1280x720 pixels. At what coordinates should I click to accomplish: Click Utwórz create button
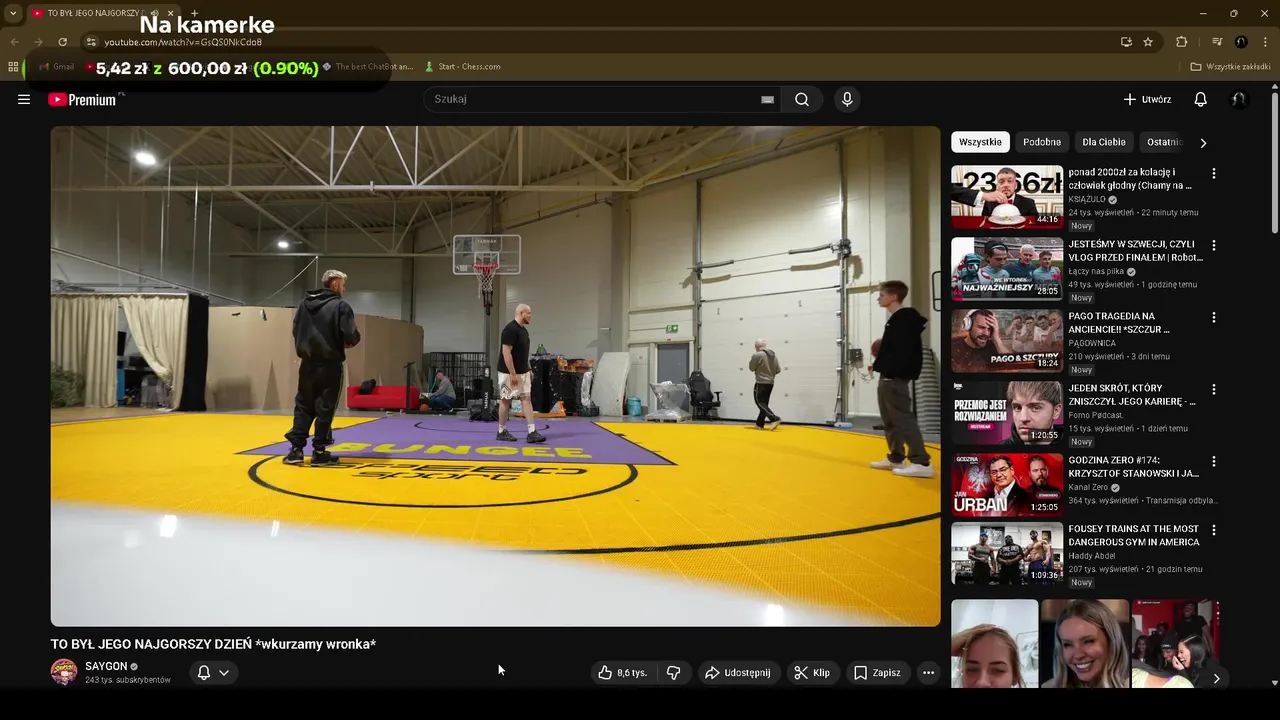point(1147,99)
